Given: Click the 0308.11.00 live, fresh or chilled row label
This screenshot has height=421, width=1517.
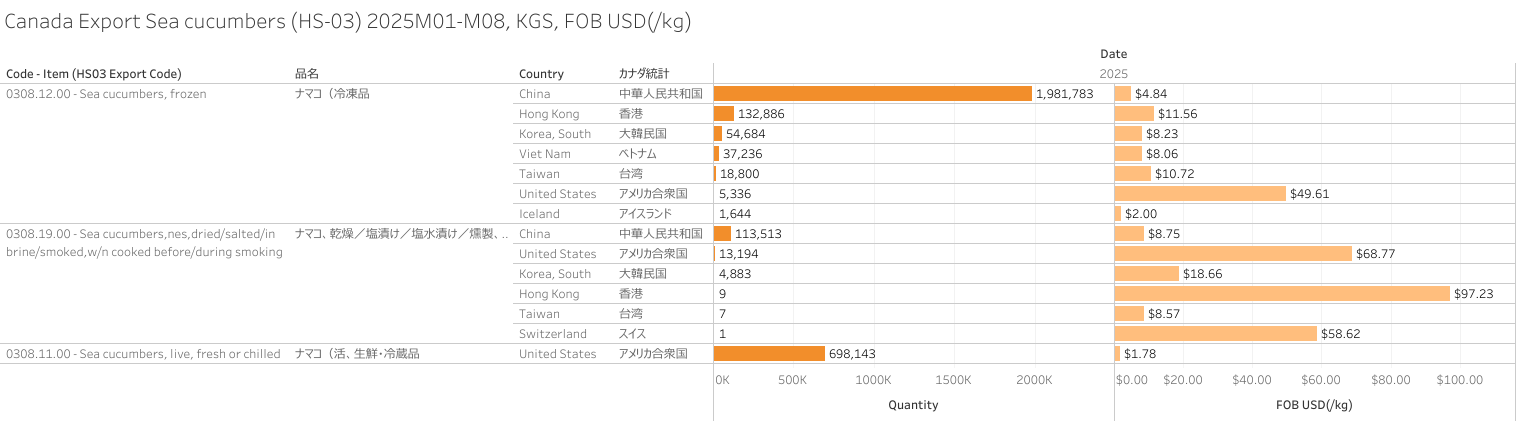Looking at the screenshot, I should coord(143,353).
